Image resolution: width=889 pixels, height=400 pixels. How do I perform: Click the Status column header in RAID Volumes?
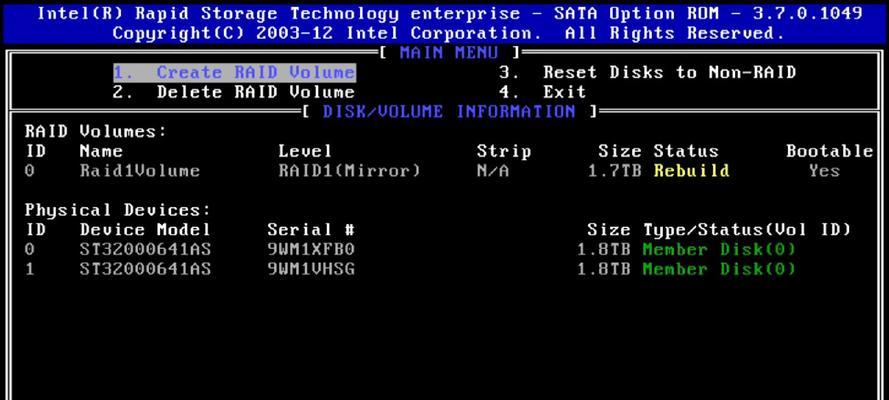click(x=686, y=151)
